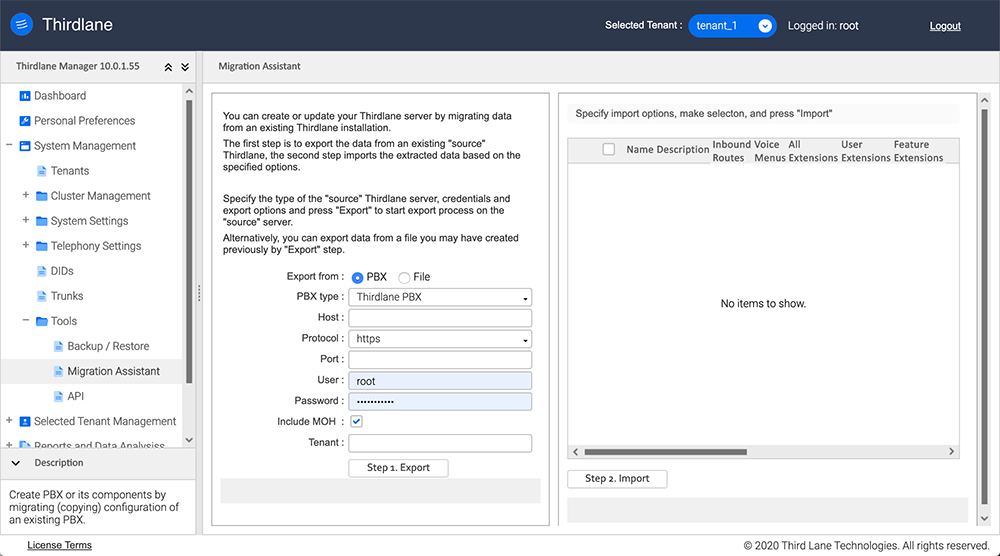Click the User field containing root
Image resolution: width=1000 pixels, height=556 pixels.
[x=440, y=381]
